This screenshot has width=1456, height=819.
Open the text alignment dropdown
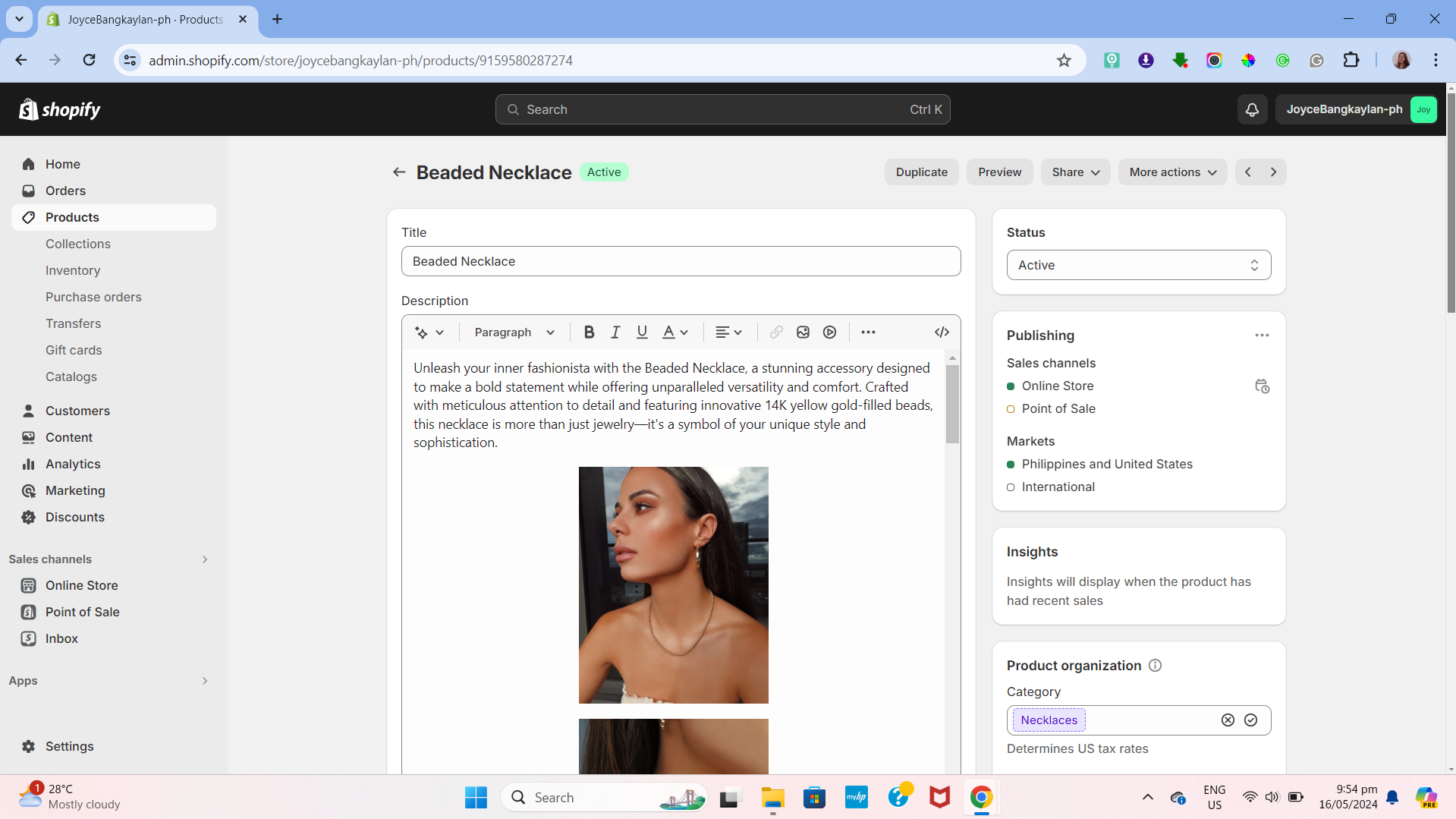728,332
